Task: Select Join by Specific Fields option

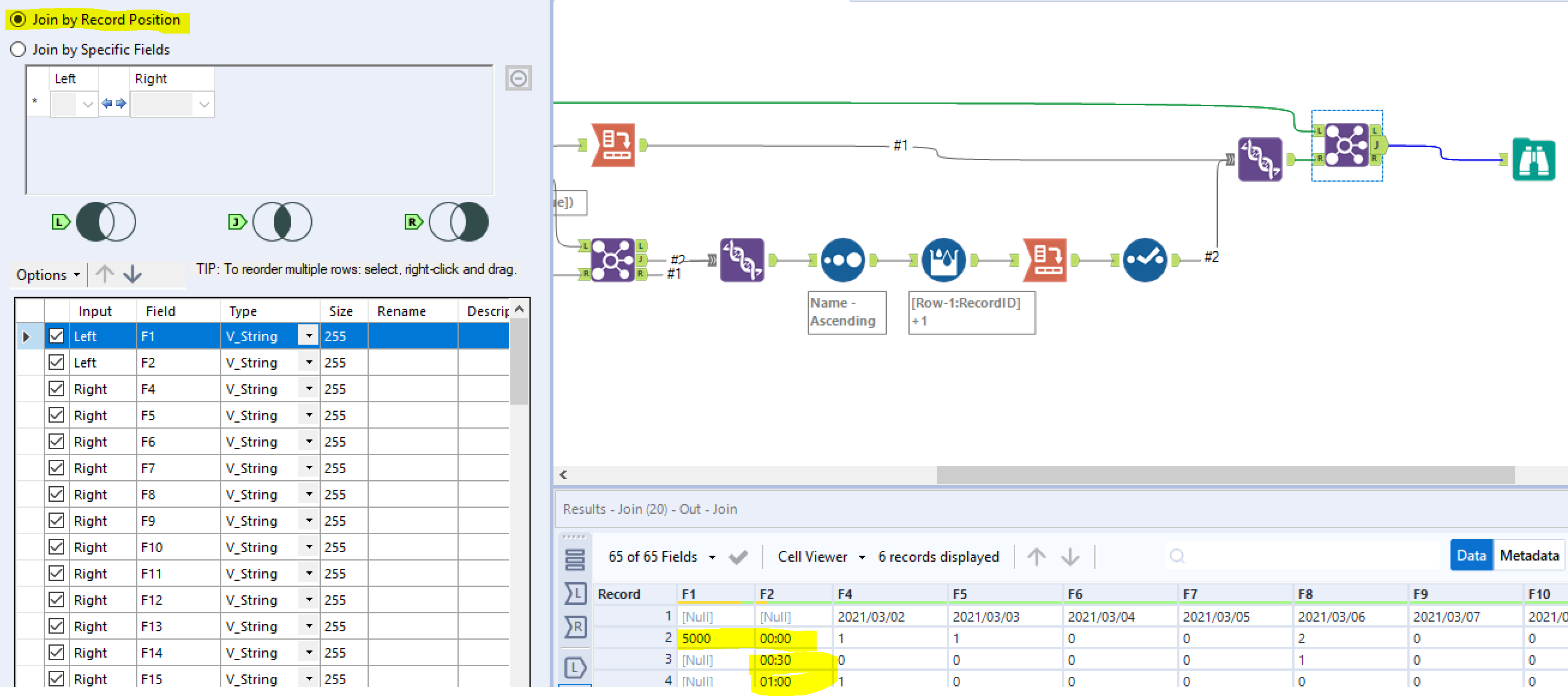Action: click(18, 49)
